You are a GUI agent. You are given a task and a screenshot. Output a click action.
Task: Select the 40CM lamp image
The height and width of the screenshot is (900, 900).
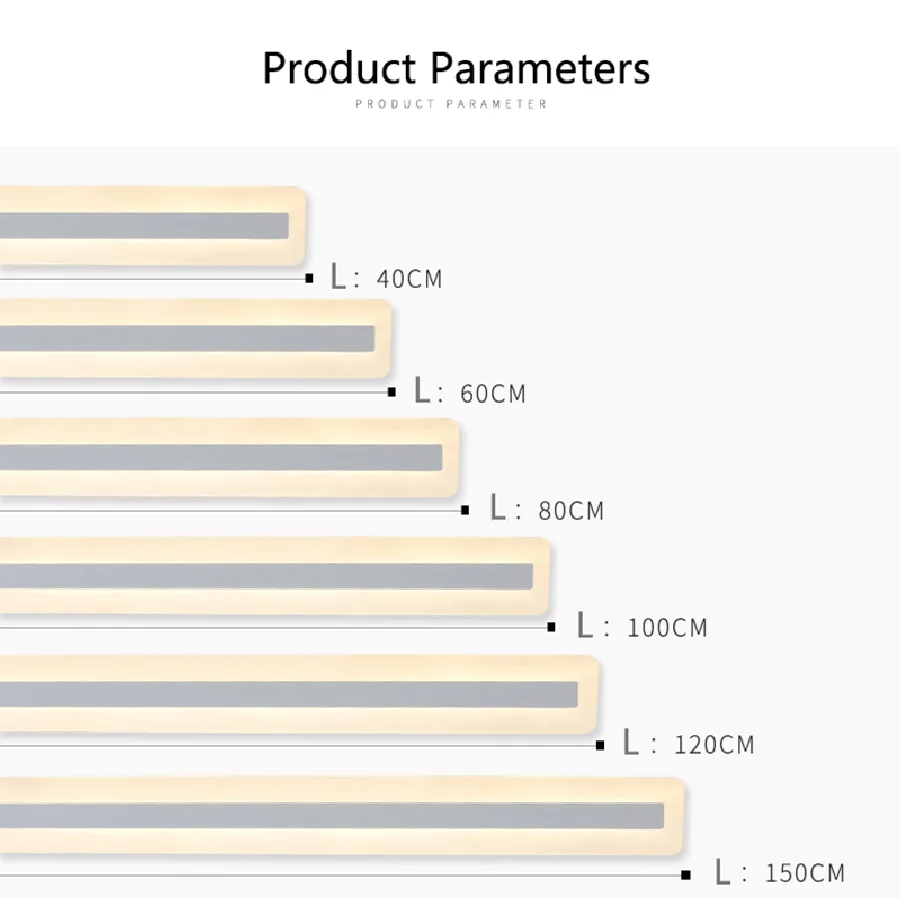(150, 225)
